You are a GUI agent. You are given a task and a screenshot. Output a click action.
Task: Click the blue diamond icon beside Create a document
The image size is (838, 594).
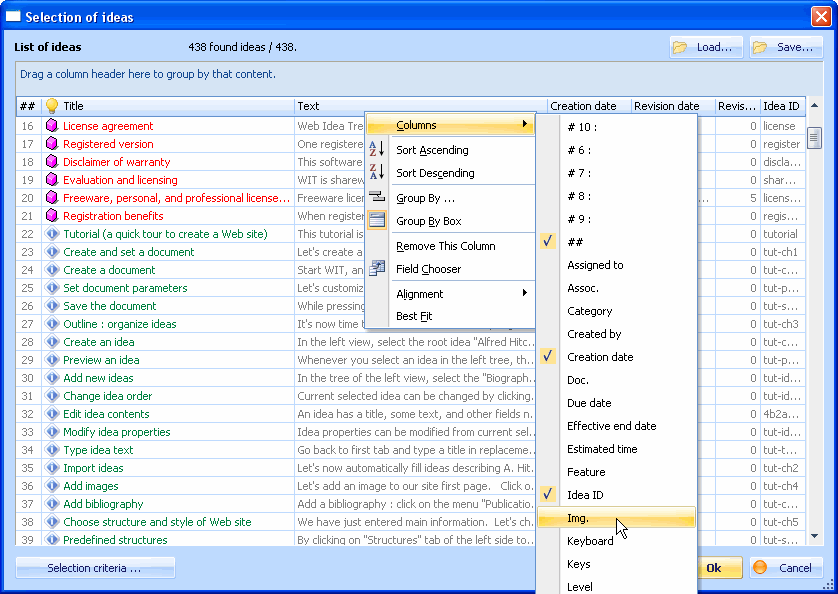pyautogui.click(x=52, y=270)
